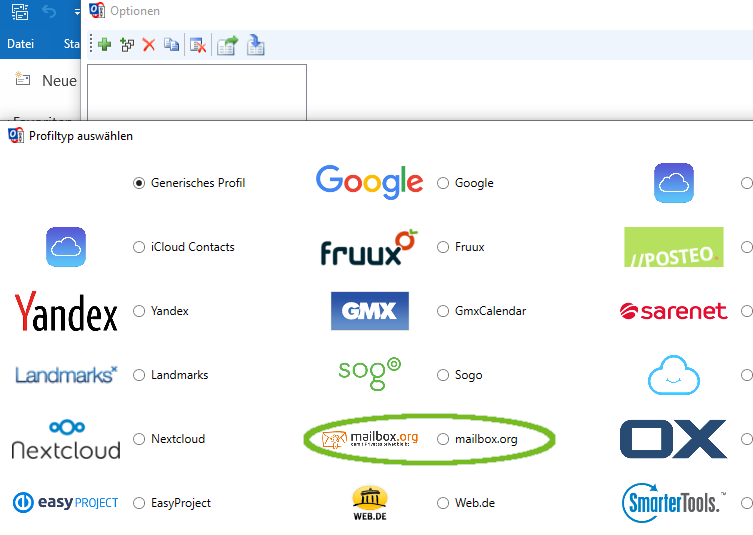753x535 pixels.
Task: Select the Web.de radio button
Action: point(443,503)
